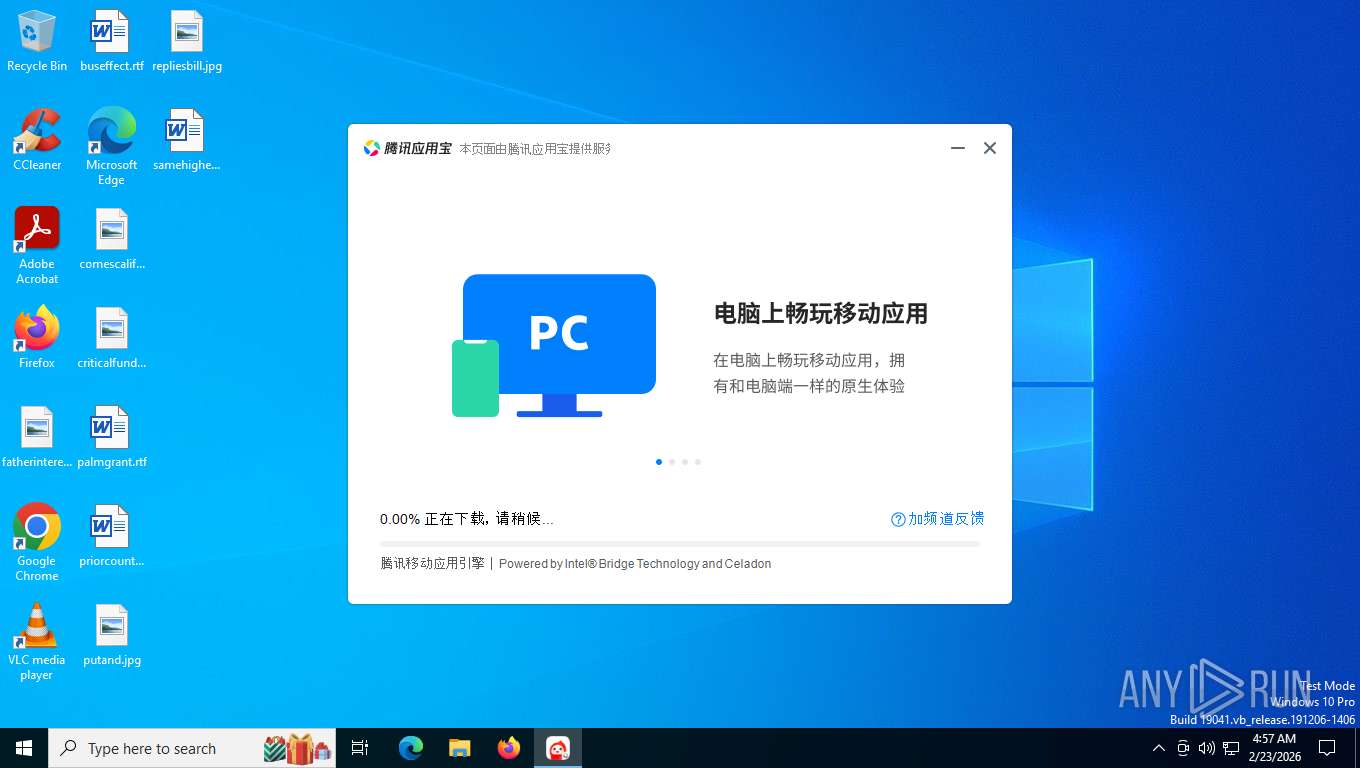Select repliesbill.jpg desktop file

pos(187,41)
